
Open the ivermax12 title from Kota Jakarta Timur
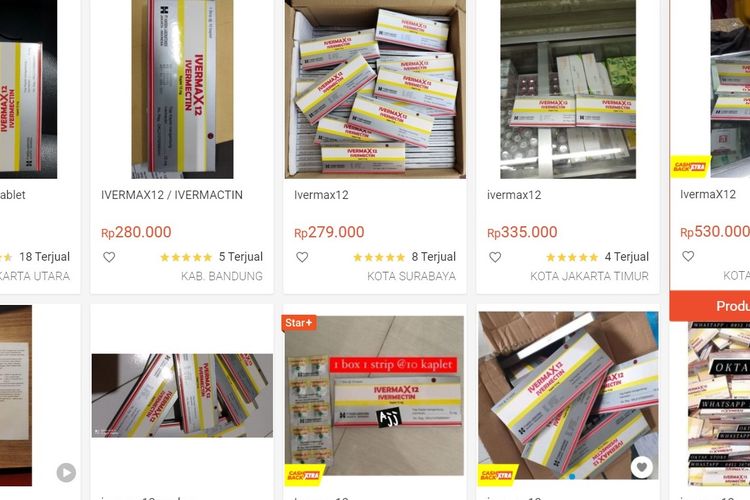click(x=514, y=195)
